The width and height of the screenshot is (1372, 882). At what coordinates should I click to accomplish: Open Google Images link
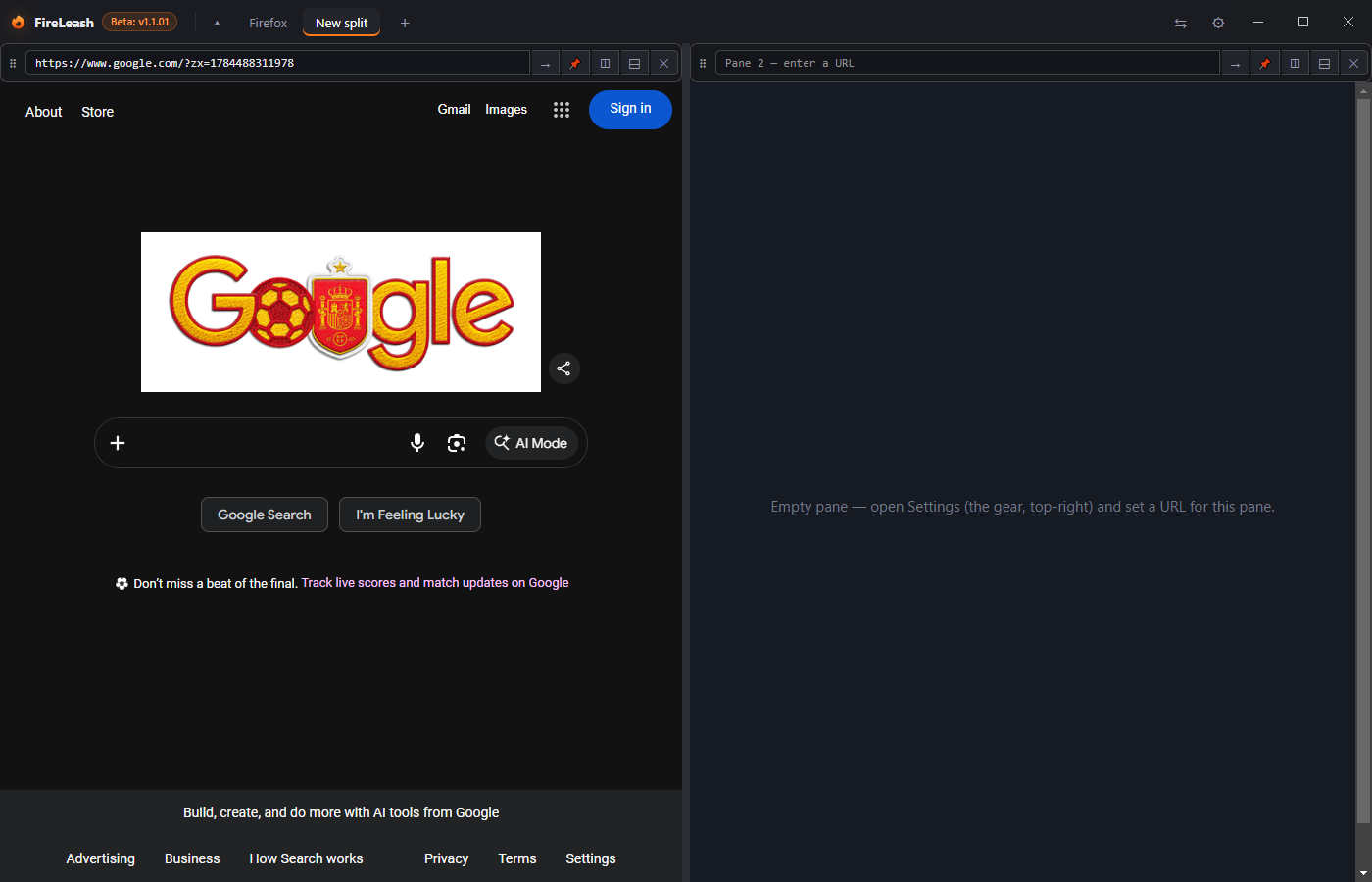506,109
